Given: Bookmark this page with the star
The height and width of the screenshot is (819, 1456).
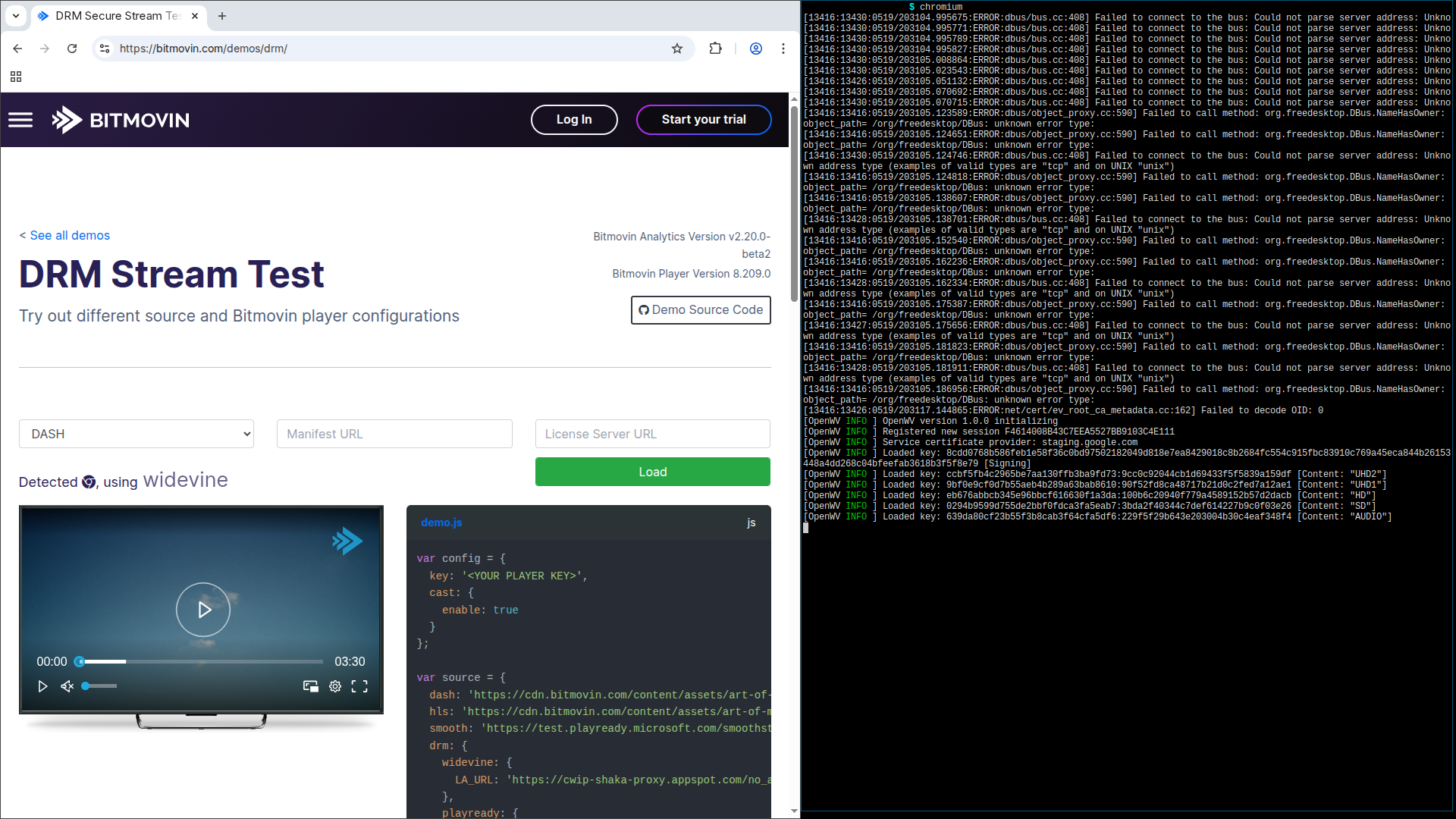Looking at the screenshot, I should 677,49.
